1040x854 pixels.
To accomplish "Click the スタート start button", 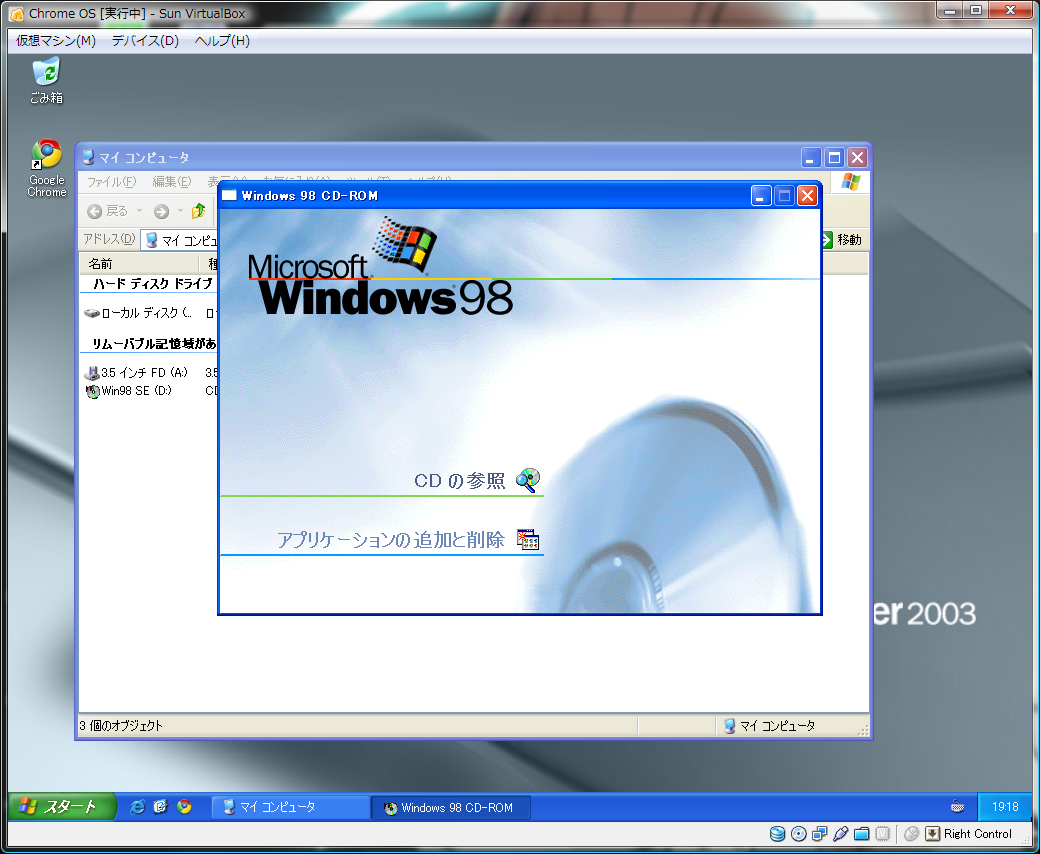I will (62, 806).
